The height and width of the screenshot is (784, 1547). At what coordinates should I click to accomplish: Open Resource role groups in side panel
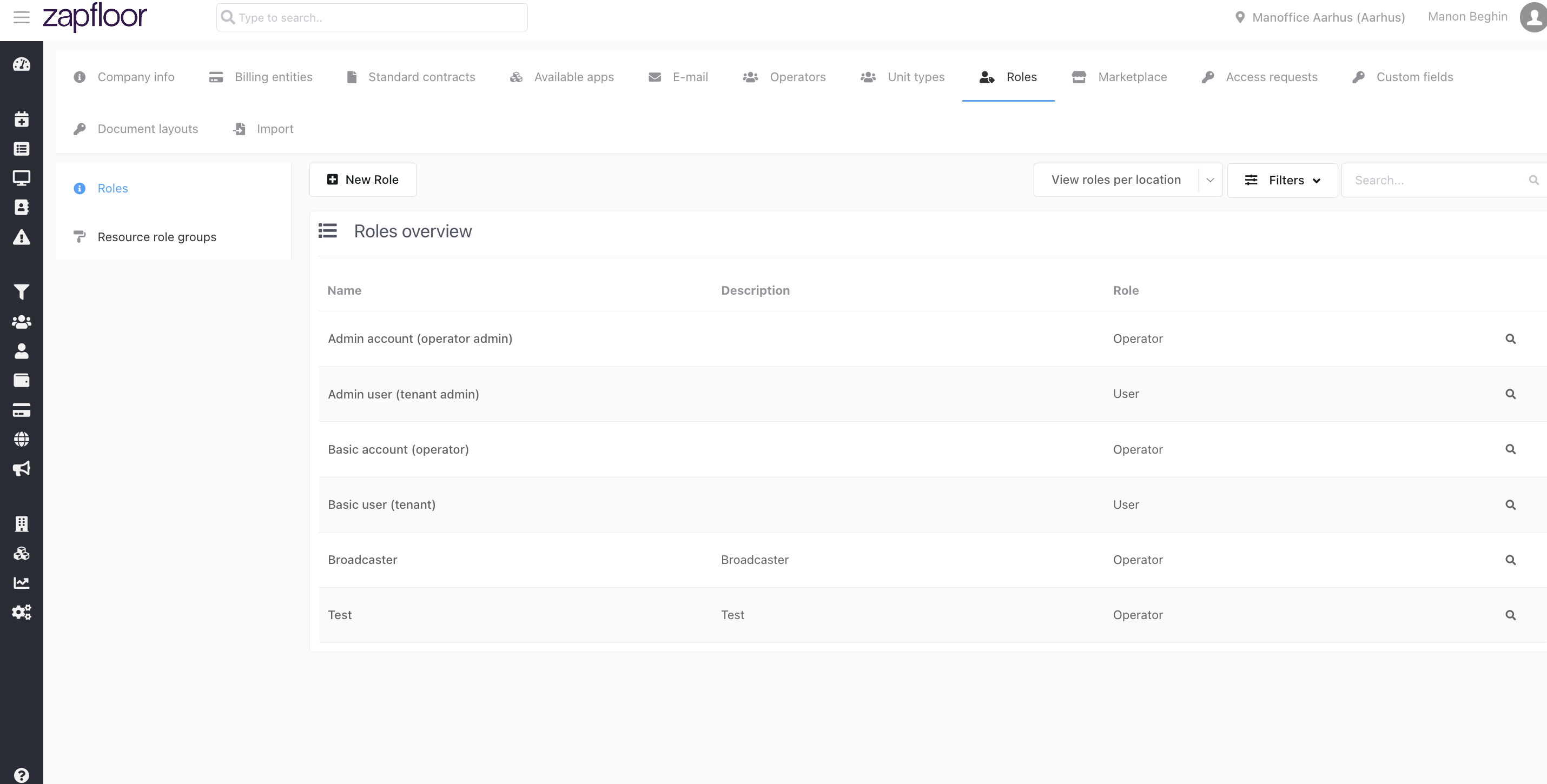tap(157, 237)
